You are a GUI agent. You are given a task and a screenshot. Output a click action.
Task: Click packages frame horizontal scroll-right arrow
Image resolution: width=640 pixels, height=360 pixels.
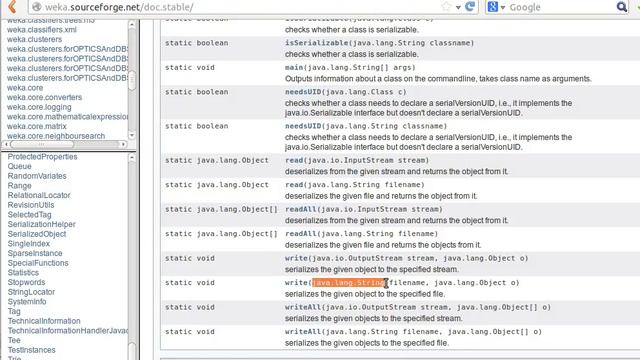click(x=123, y=144)
